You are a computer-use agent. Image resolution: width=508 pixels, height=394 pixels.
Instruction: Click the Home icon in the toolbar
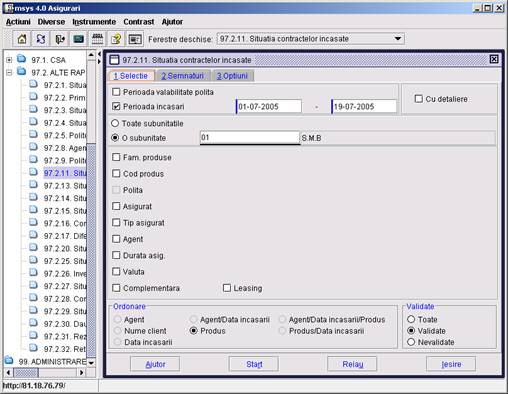click(22, 39)
